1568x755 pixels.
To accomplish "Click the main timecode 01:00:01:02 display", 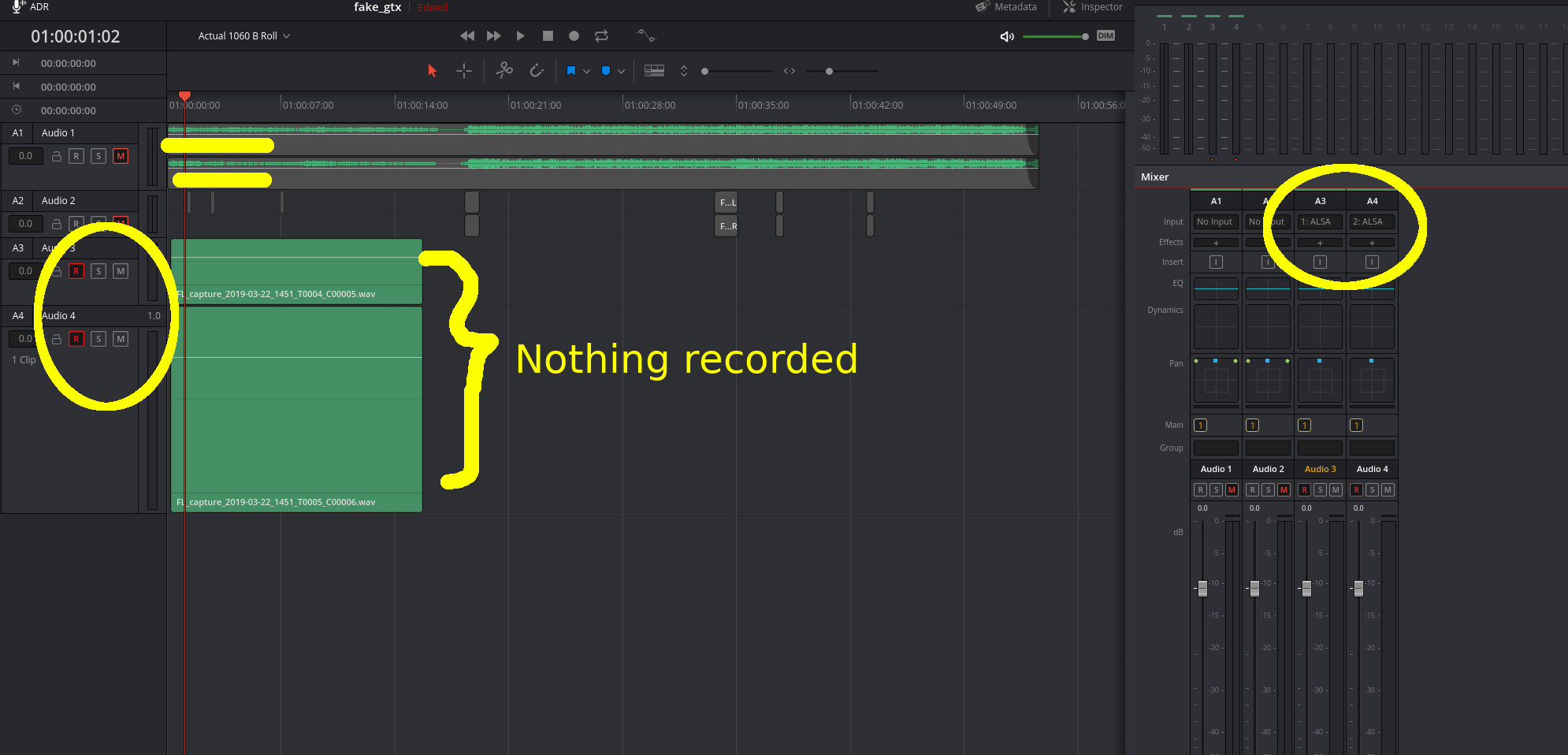I will 76,36.
